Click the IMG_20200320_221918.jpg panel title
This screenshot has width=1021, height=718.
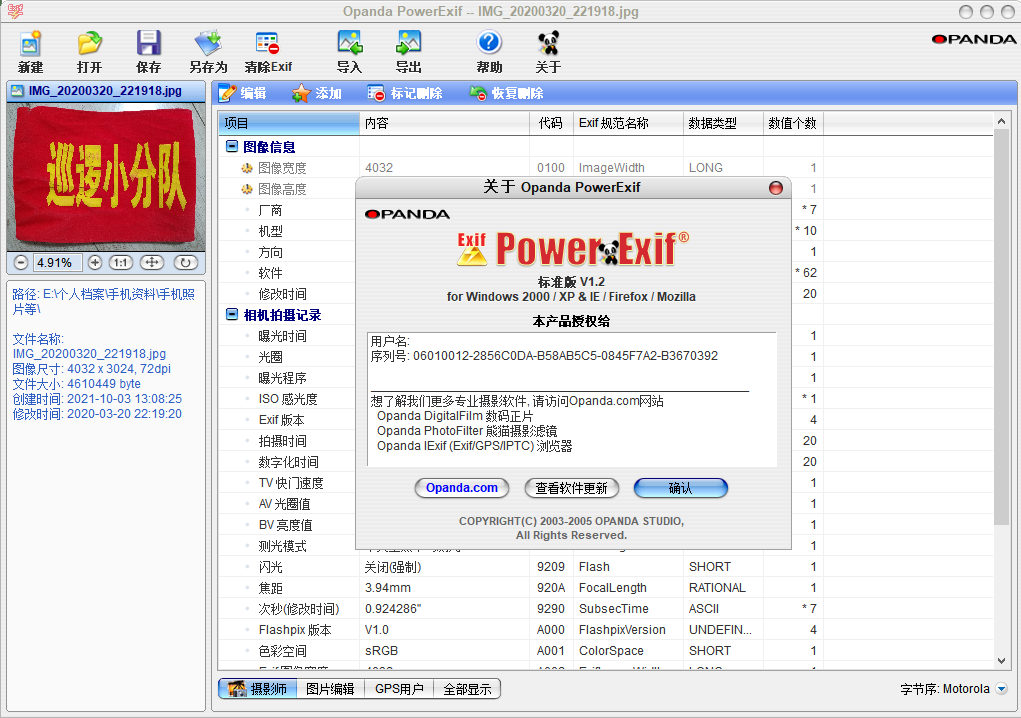tap(105, 90)
